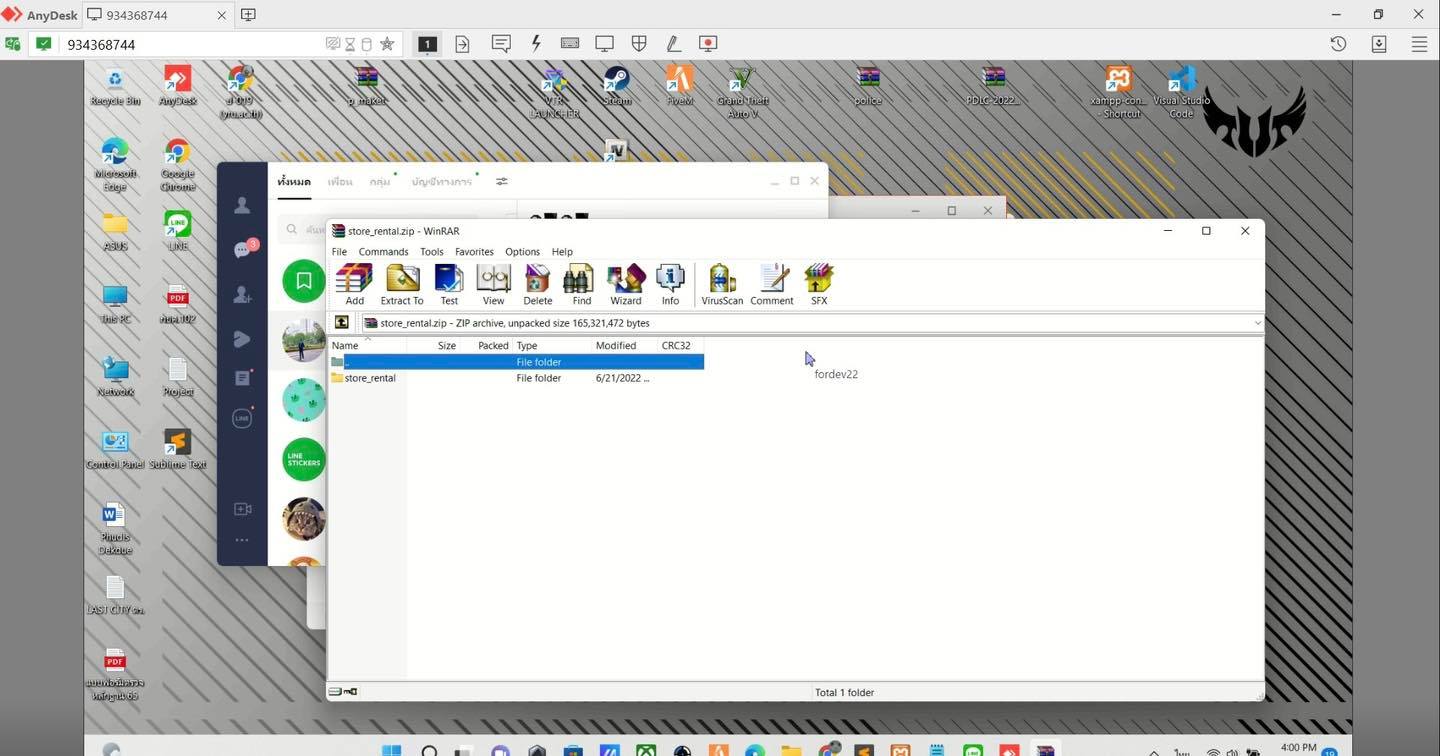Open the View tool in WinRAR

click(493, 285)
